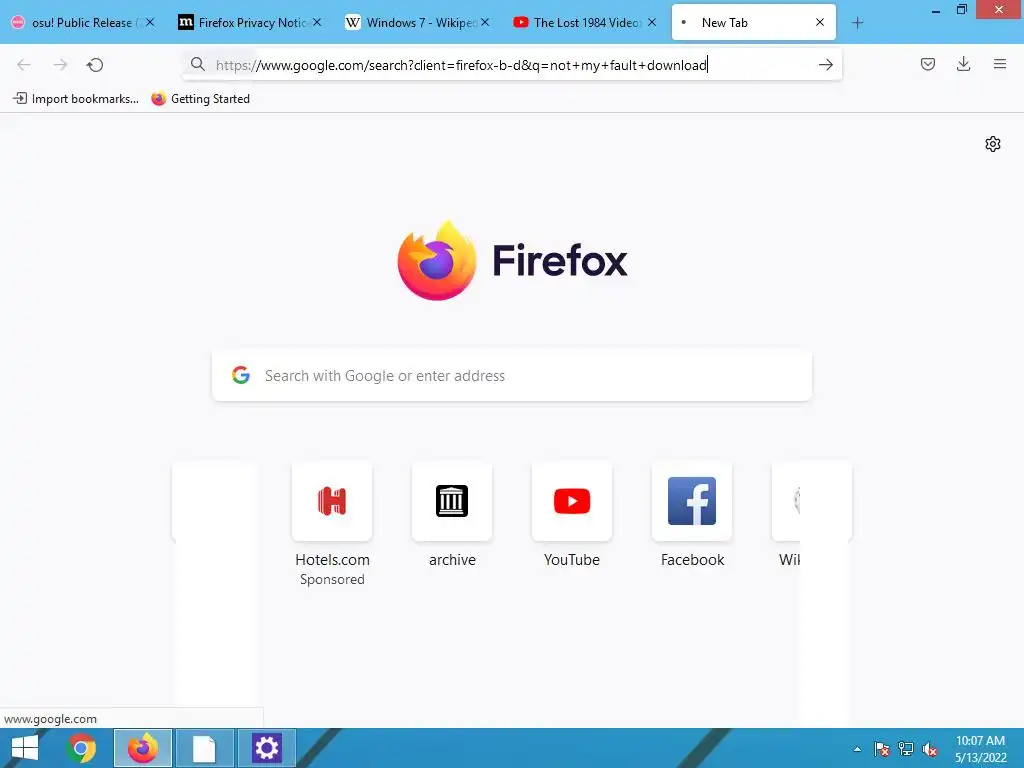Click the Google G icon in search box
1024x768 pixels.
pyautogui.click(x=241, y=375)
